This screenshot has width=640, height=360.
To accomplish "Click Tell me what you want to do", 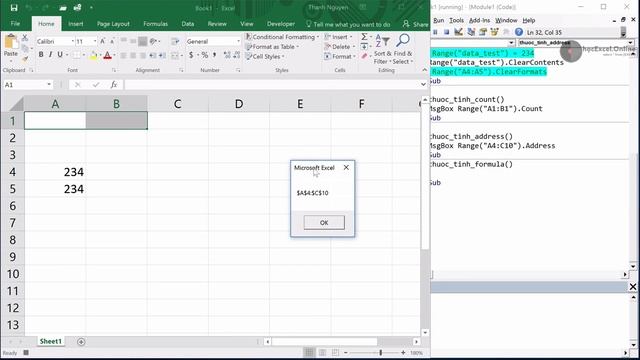I will 348,24.
